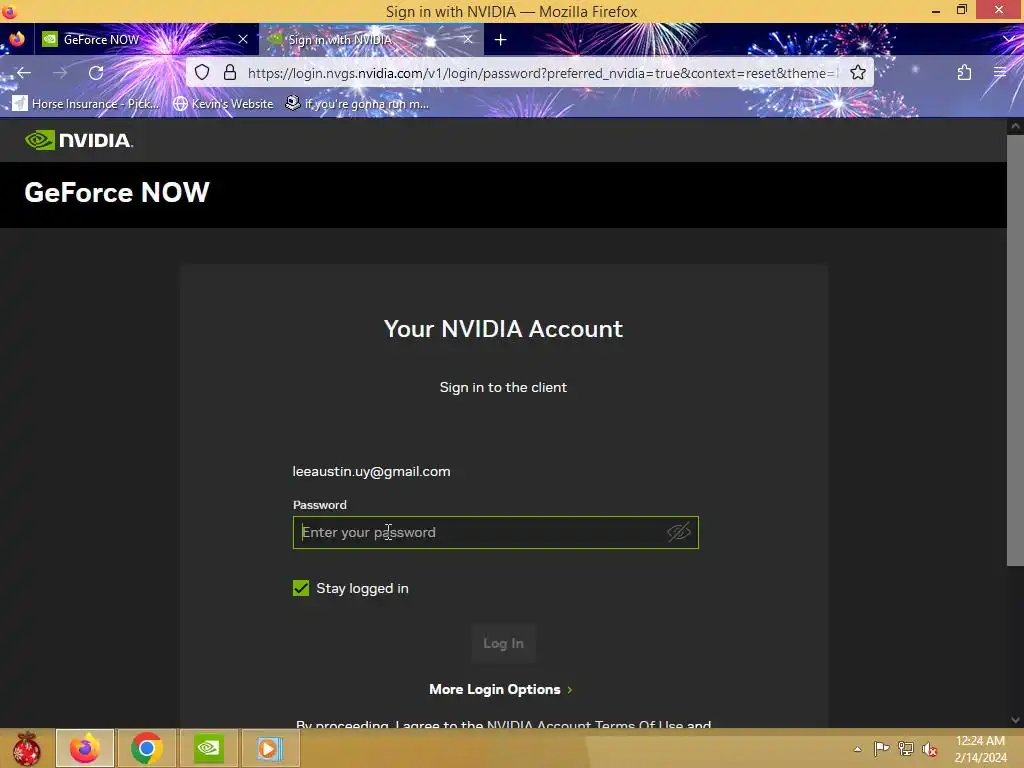This screenshot has height=768, width=1024.
Task: Open the network tray icon
Action: 906,748
